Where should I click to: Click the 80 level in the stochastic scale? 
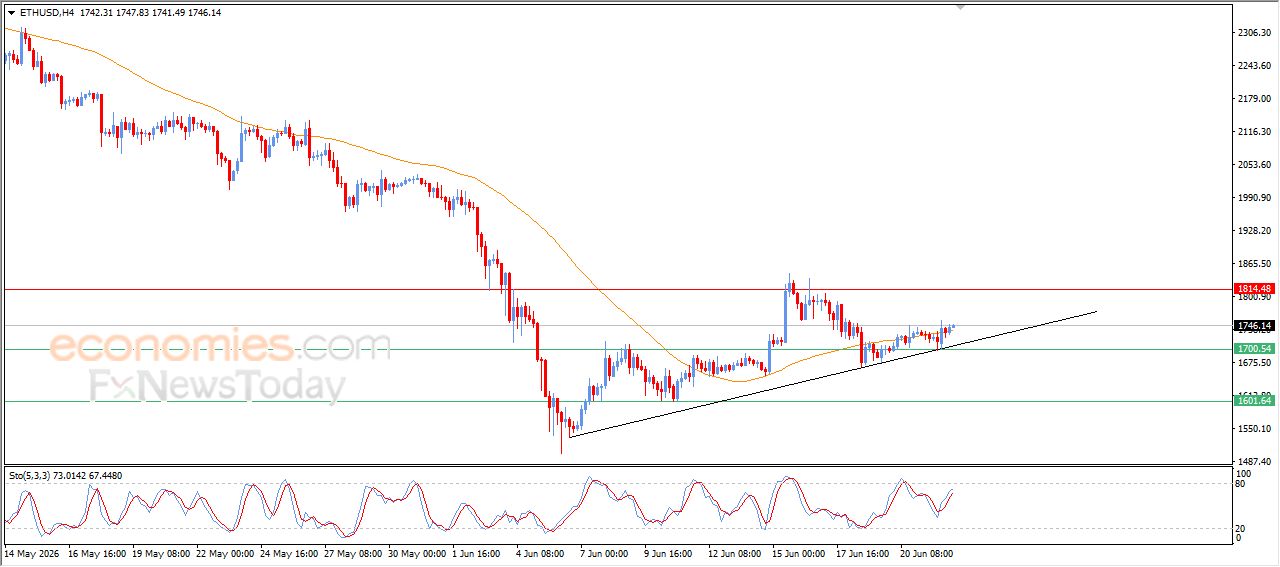(1242, 484)
